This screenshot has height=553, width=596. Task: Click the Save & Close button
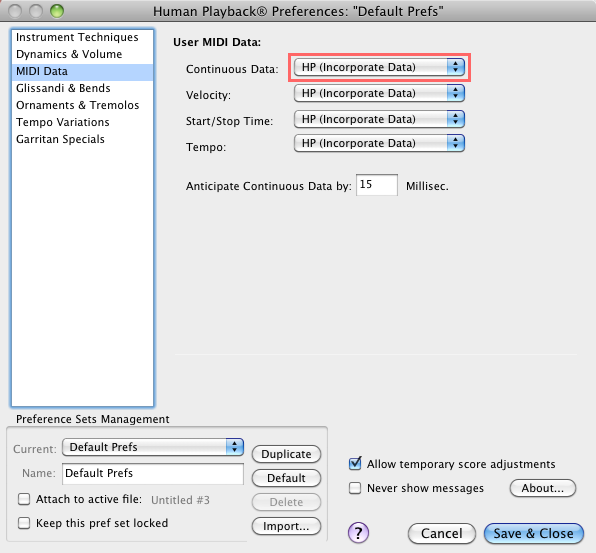coord(533,533)
